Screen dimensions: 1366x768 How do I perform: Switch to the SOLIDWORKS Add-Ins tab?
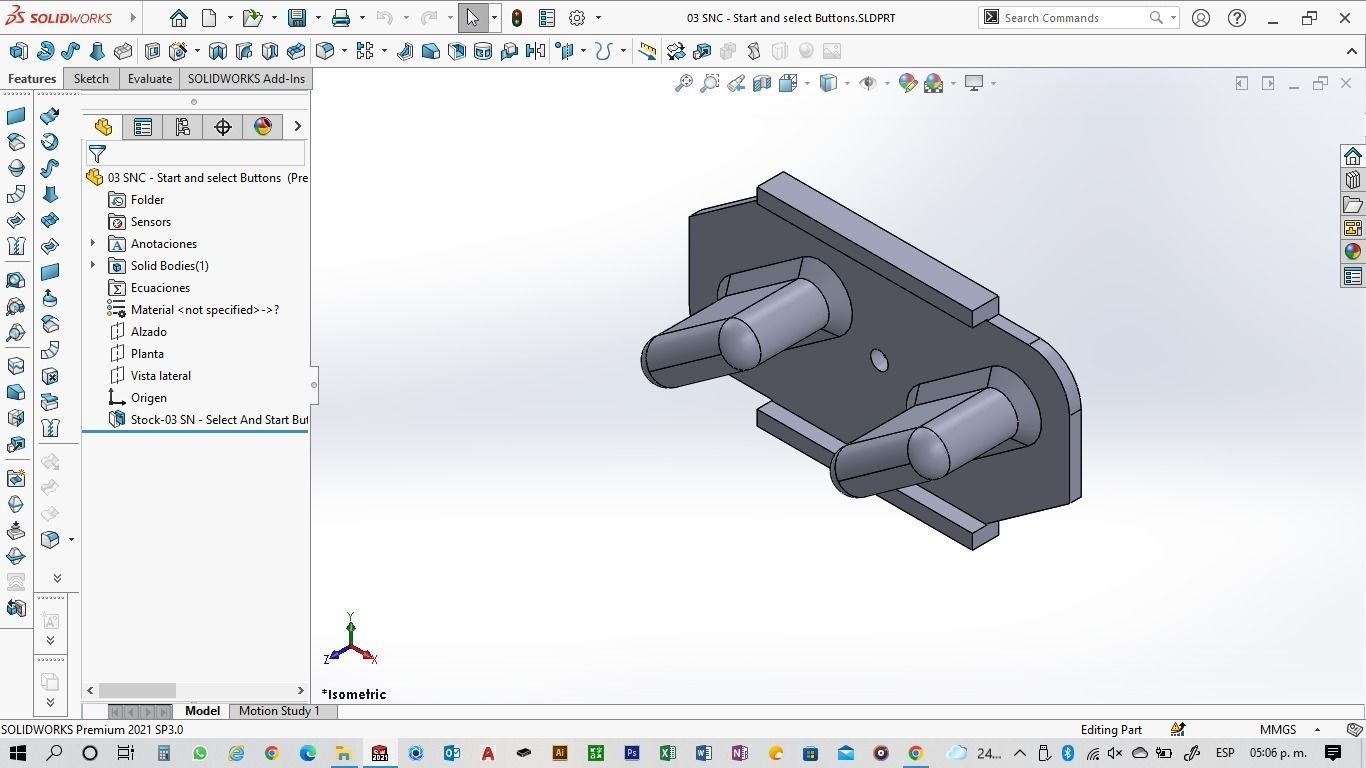pos(246,79)
